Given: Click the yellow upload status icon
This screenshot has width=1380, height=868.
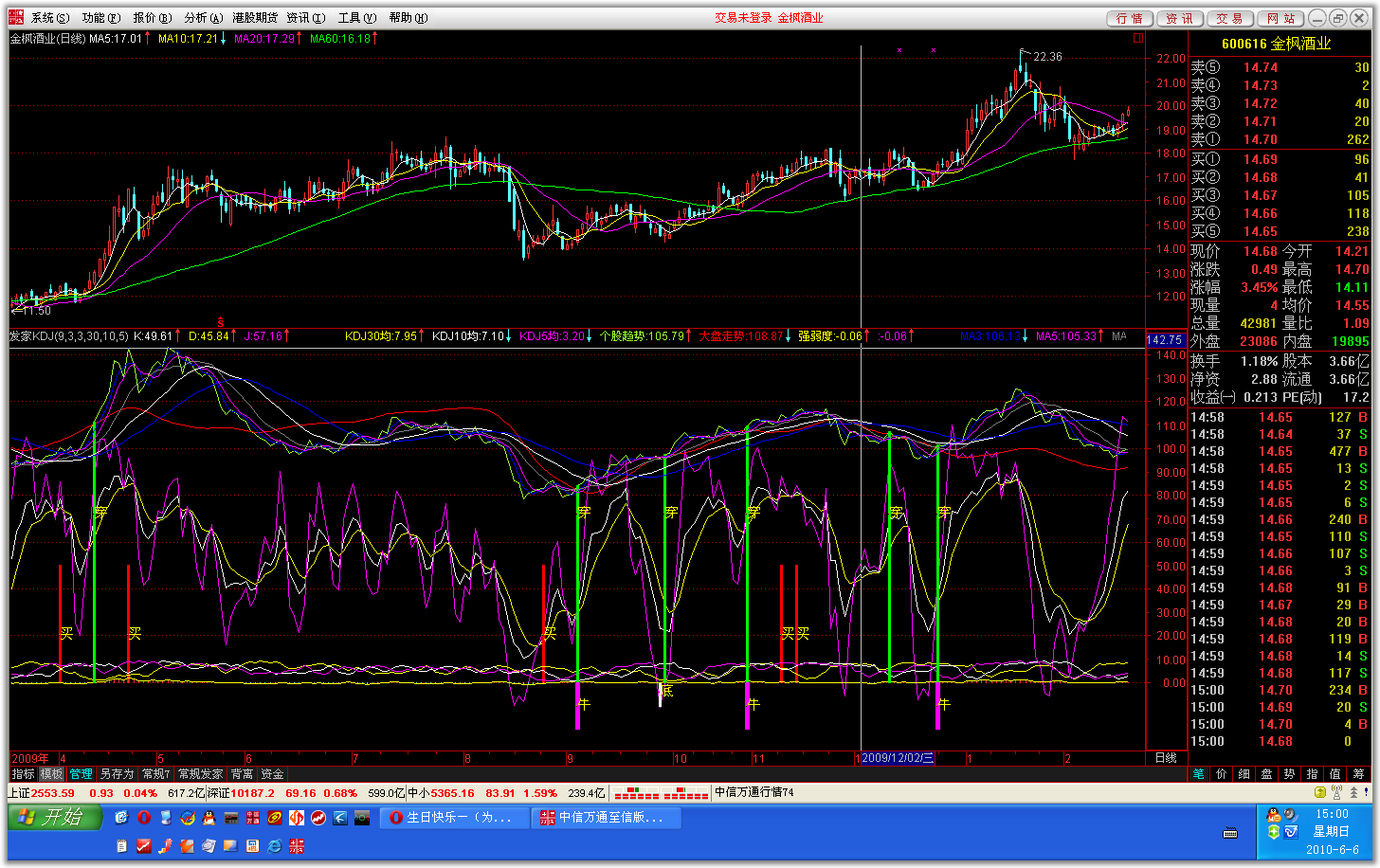Looking at the screenshot, I should tap(1320, 793).
